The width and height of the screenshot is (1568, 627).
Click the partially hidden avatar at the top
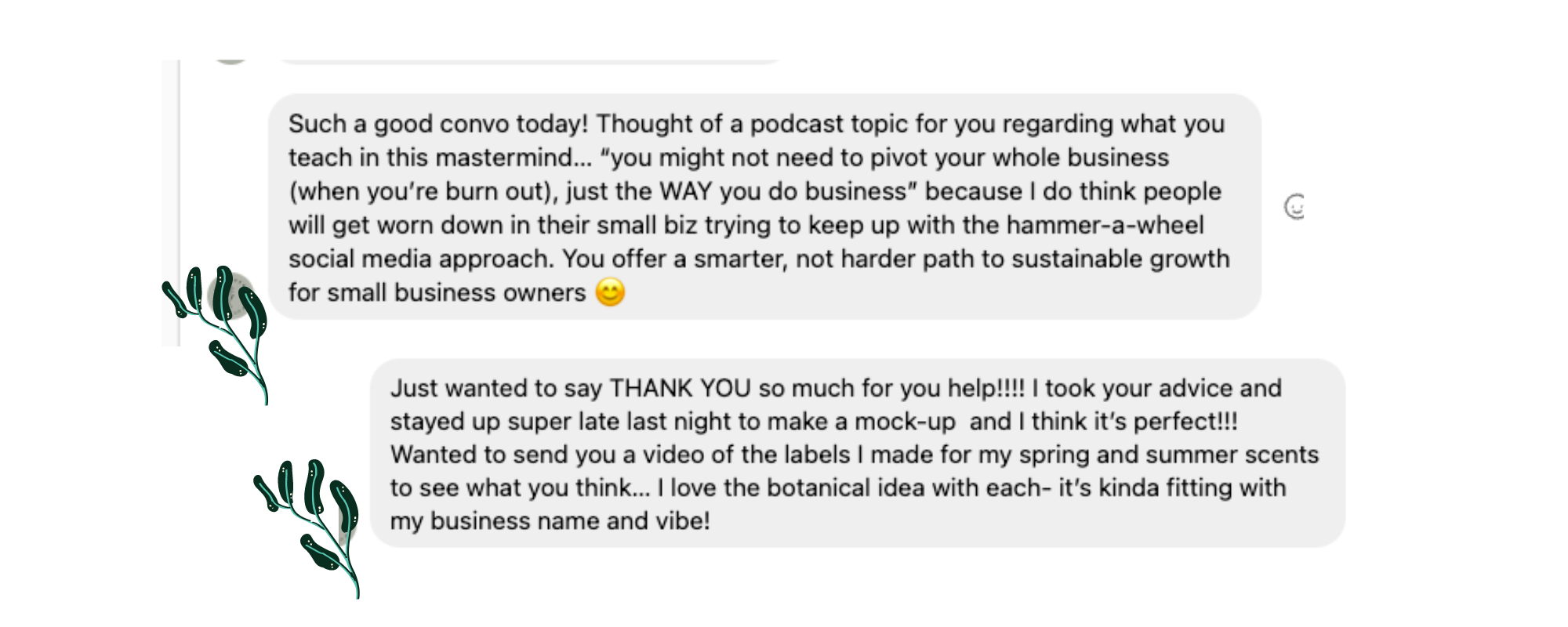(231, 60)
